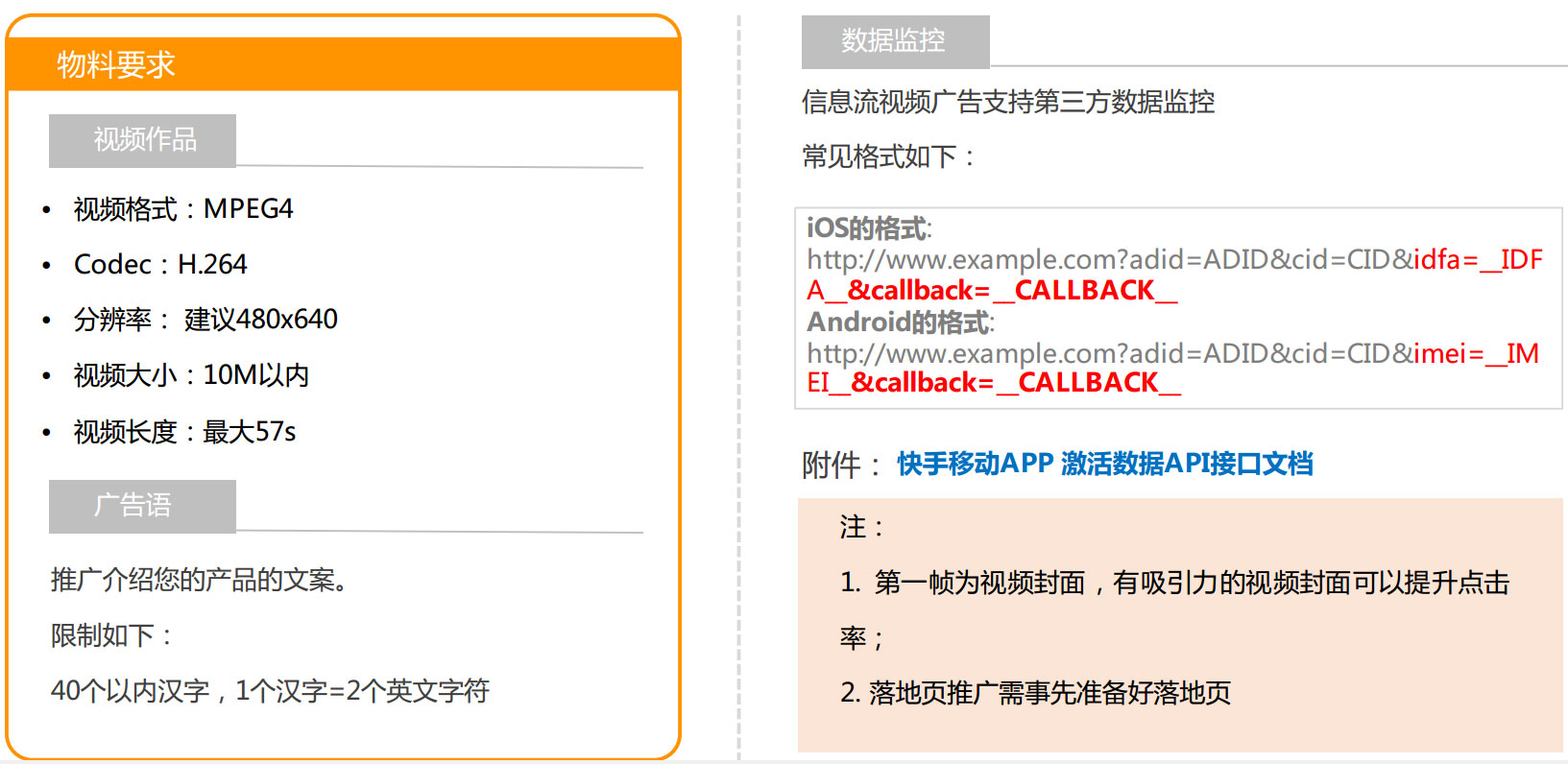Click the 推广介绍您的产品的文案 text
This screenshot has height=764, width=1568.
click(199, 580)
